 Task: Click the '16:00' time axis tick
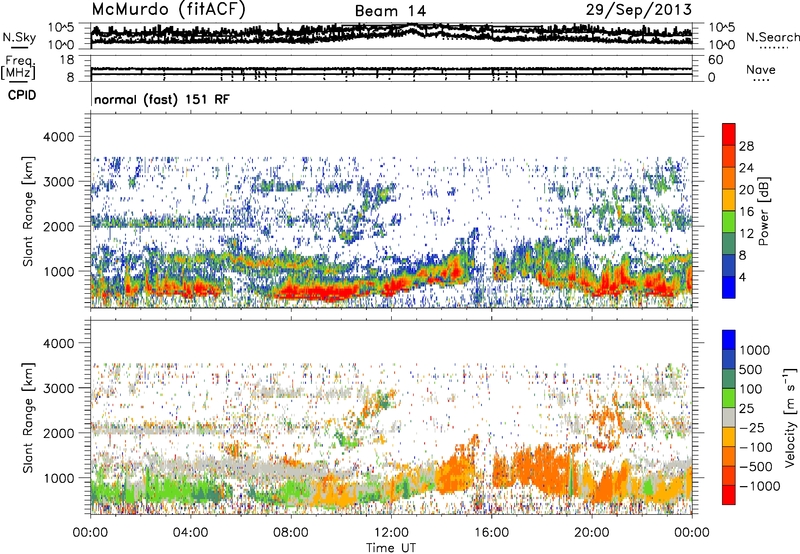[x=491, y=533]
